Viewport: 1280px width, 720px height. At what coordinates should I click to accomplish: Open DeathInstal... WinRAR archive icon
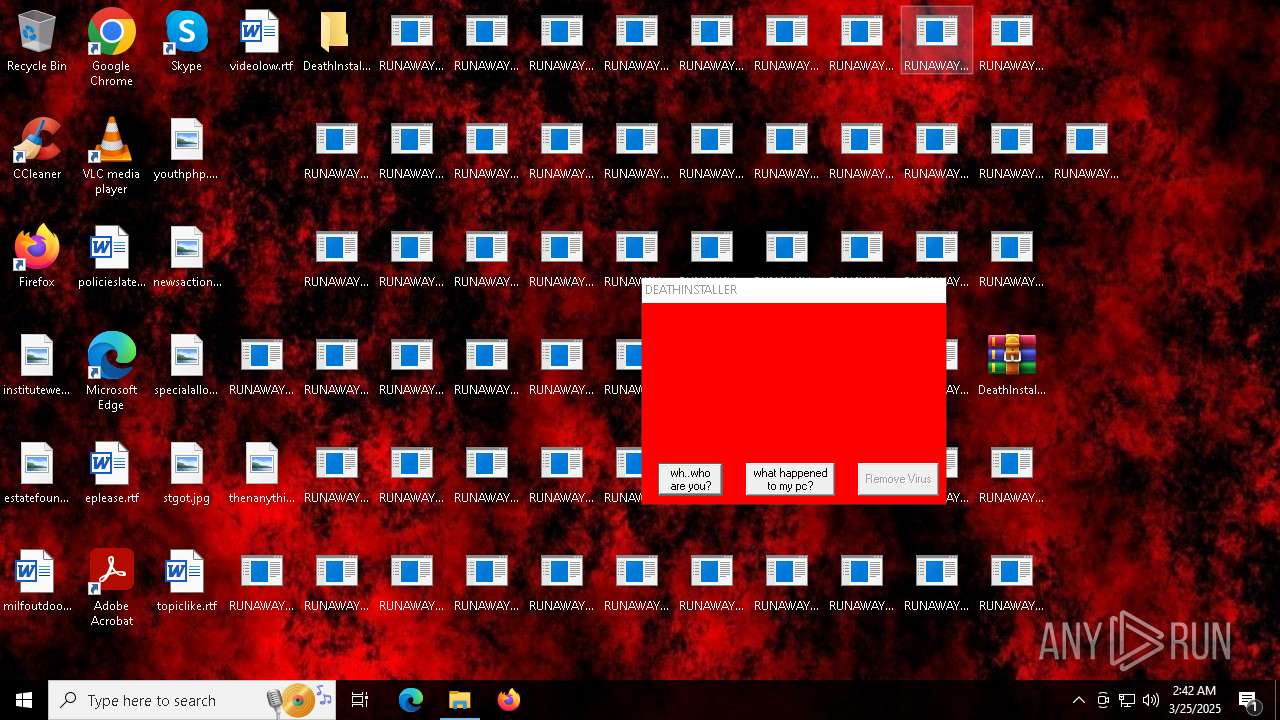click(1011, 366)
